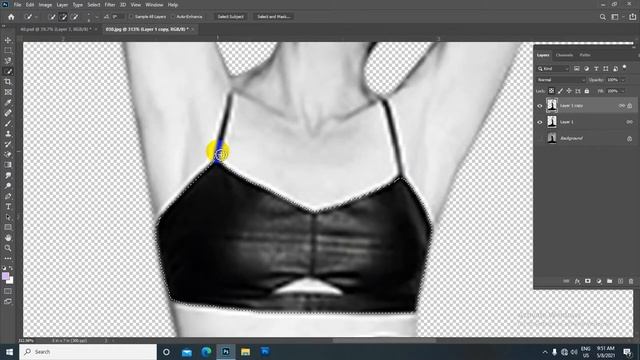Image resolution: width=640 pixels, height=360 pixels.
Task: Go to Home screen icon
Action: coord(11,17)
